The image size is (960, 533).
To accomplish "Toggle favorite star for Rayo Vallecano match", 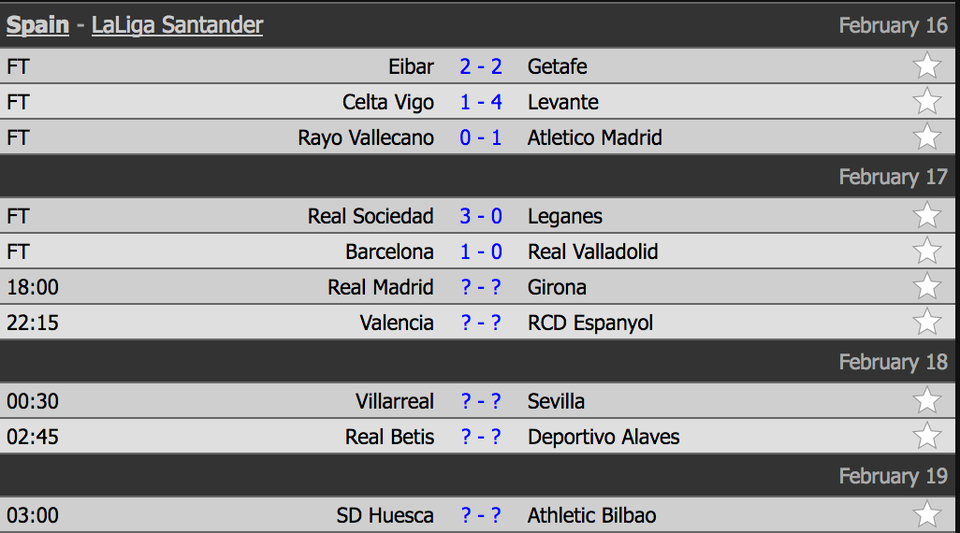I will tap(926, 136).
